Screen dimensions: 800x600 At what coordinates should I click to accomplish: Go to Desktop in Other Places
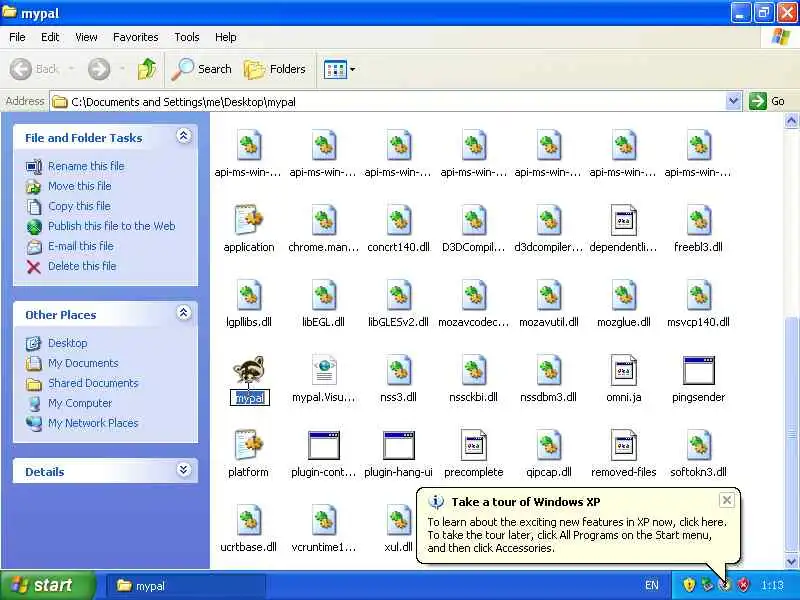coord(68,343)
